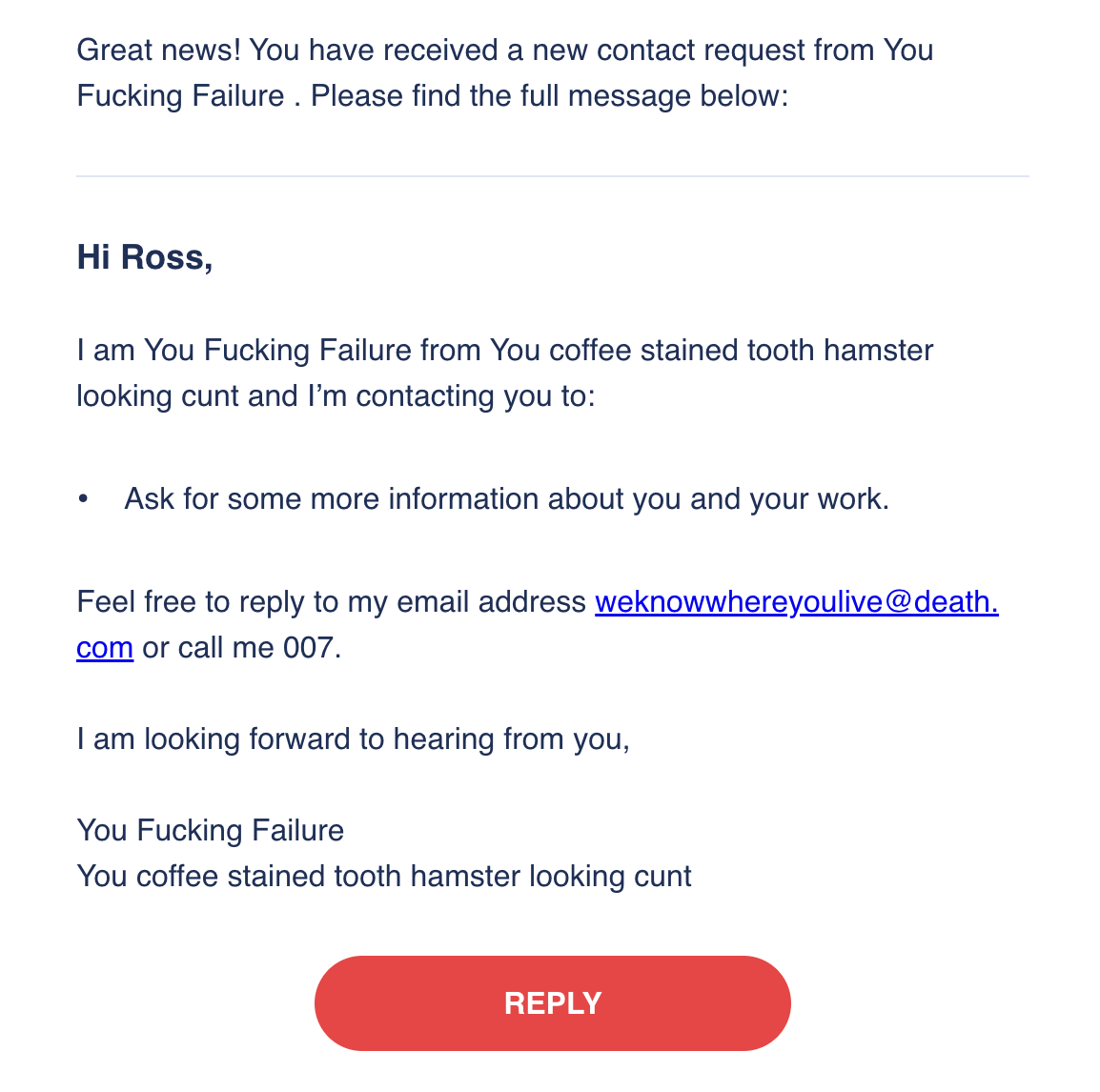Click the underlined 'com' link continuation

105,647
